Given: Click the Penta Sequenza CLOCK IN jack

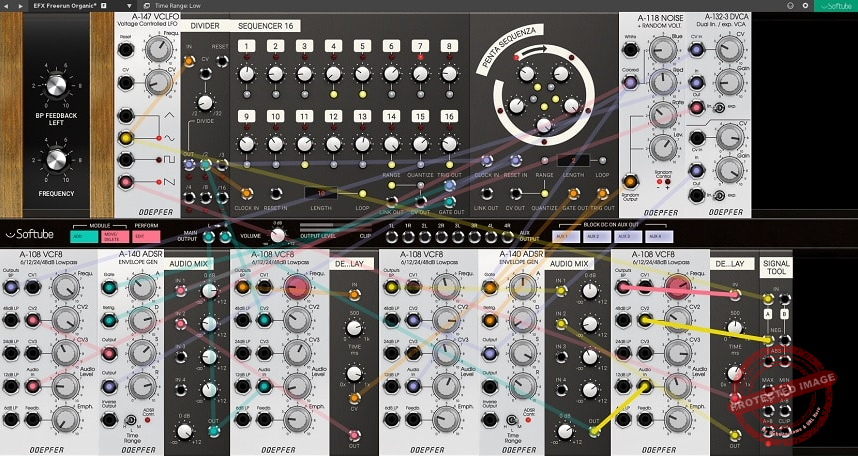Looking at the screenshot, I should 486,160.
